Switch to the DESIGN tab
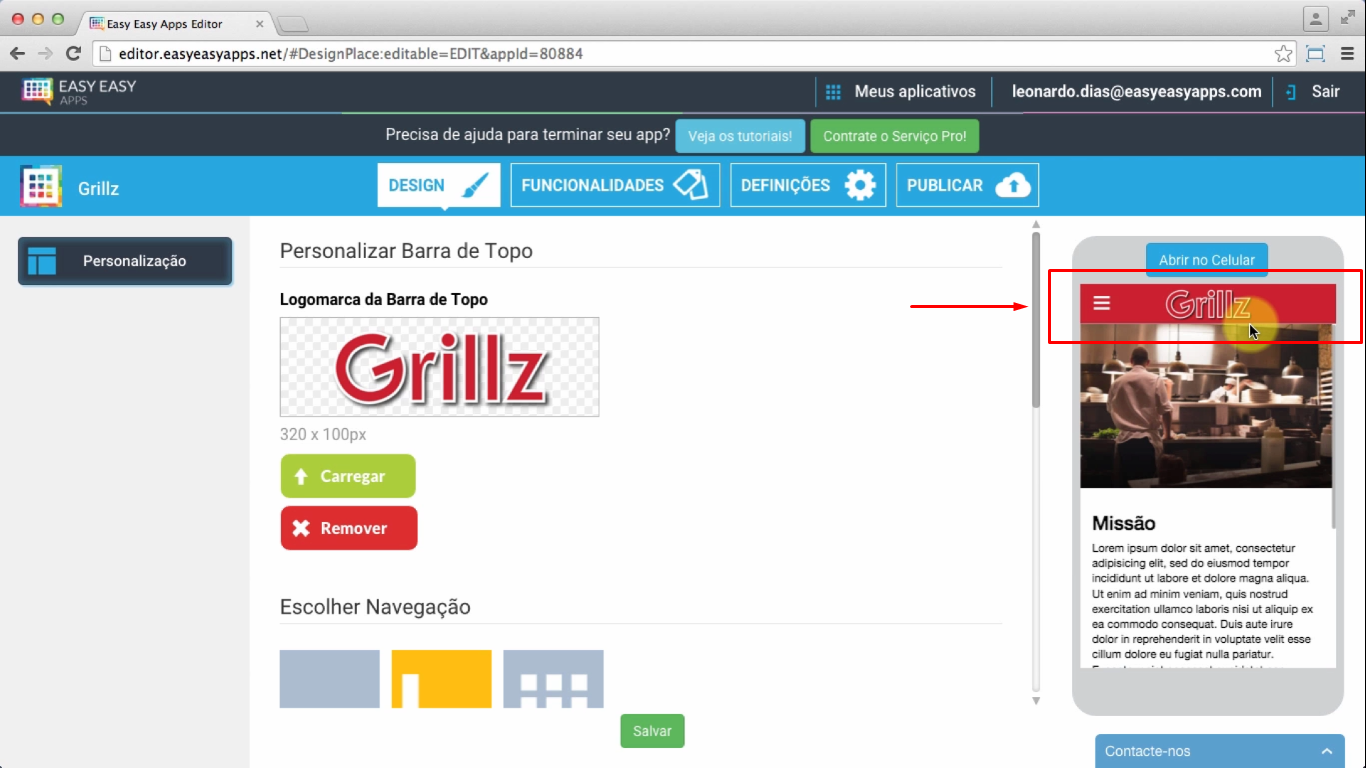Viewport: 1366px width, 768px height. click(x=438, y=184)
